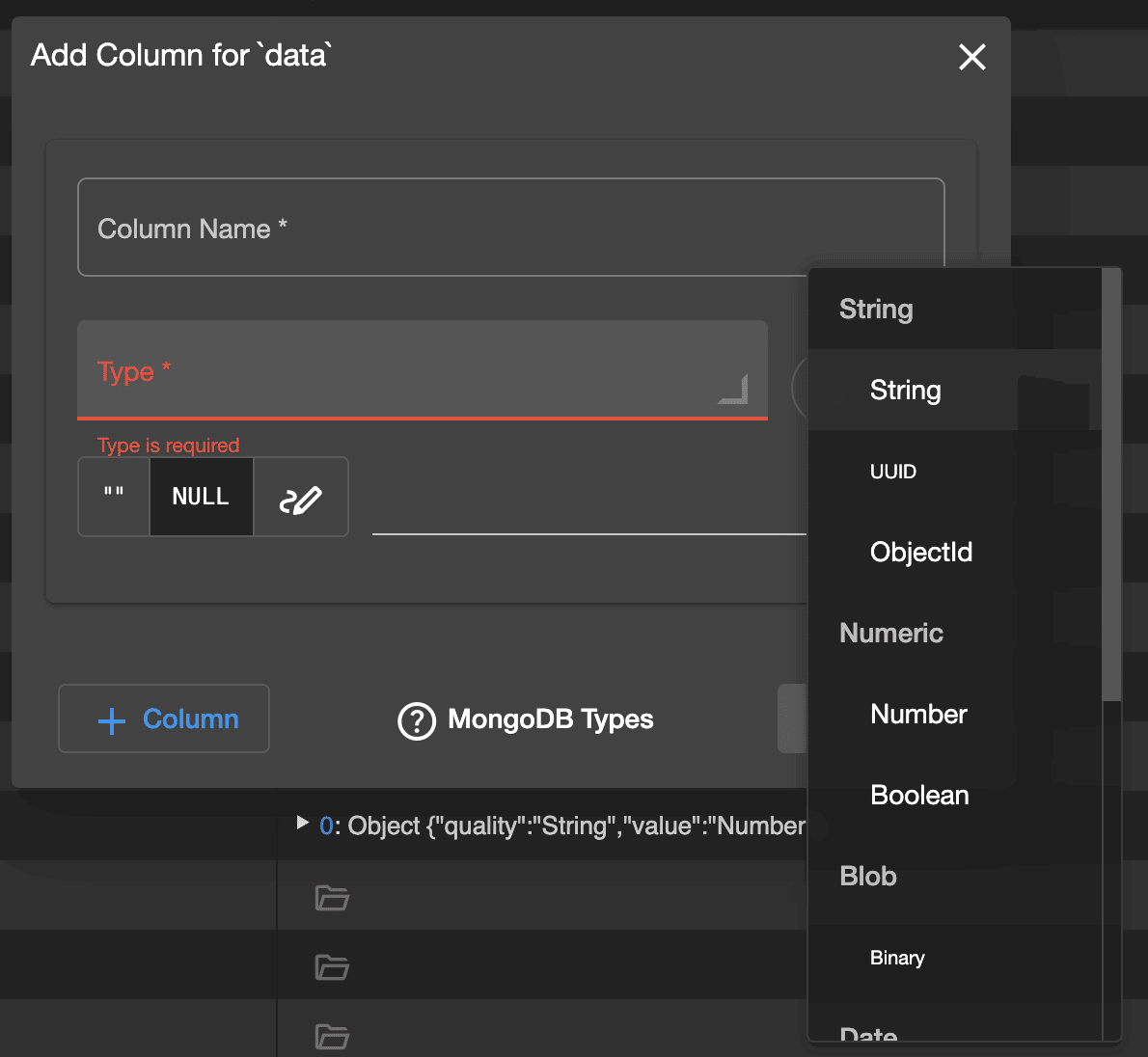Click the question mark help icon
This screenshot has width=1148, height=1057.
(x=417, y=720)
